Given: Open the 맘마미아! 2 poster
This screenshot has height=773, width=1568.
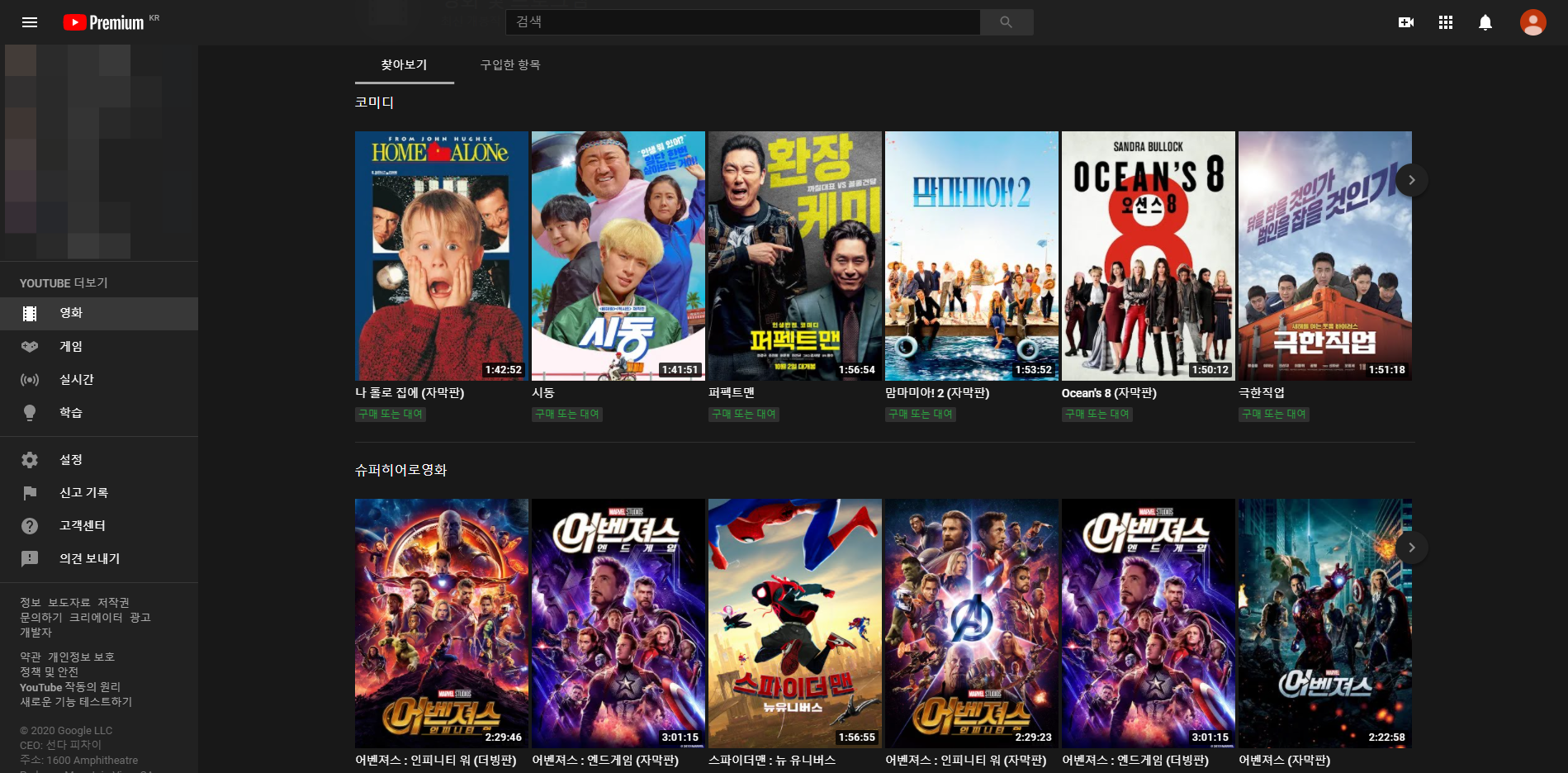Looking at the screenshot, I should click(x=972, y=256).
